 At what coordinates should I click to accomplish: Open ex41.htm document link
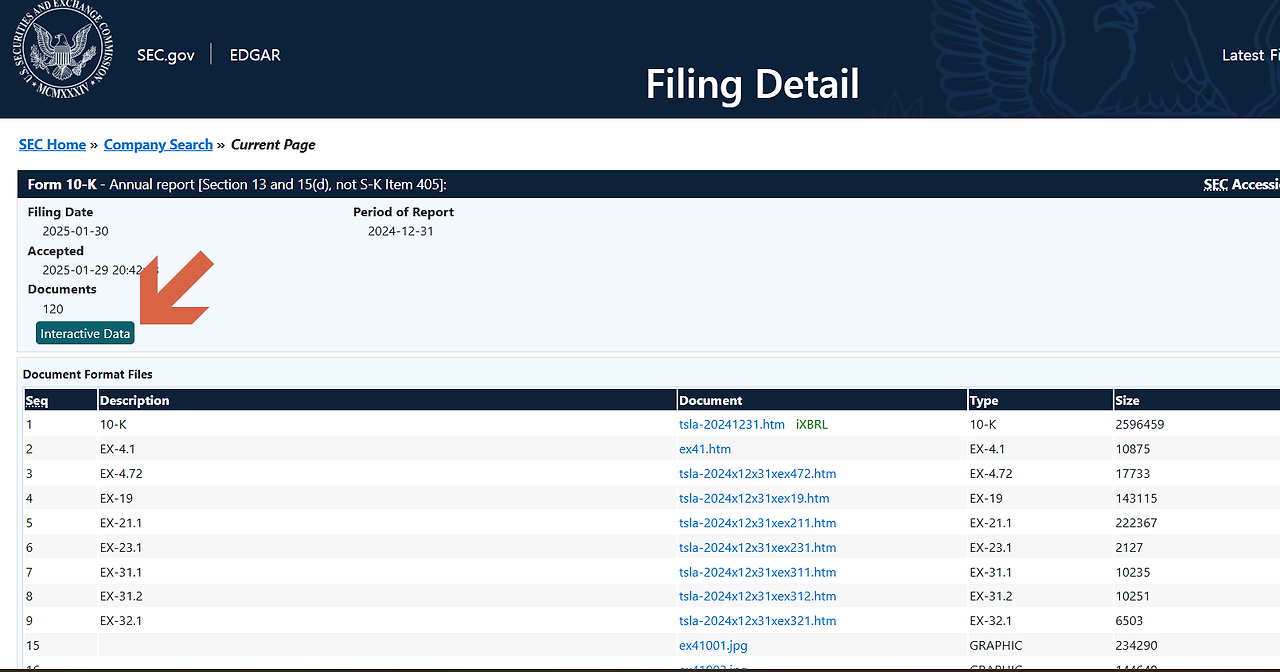(705, 449)
